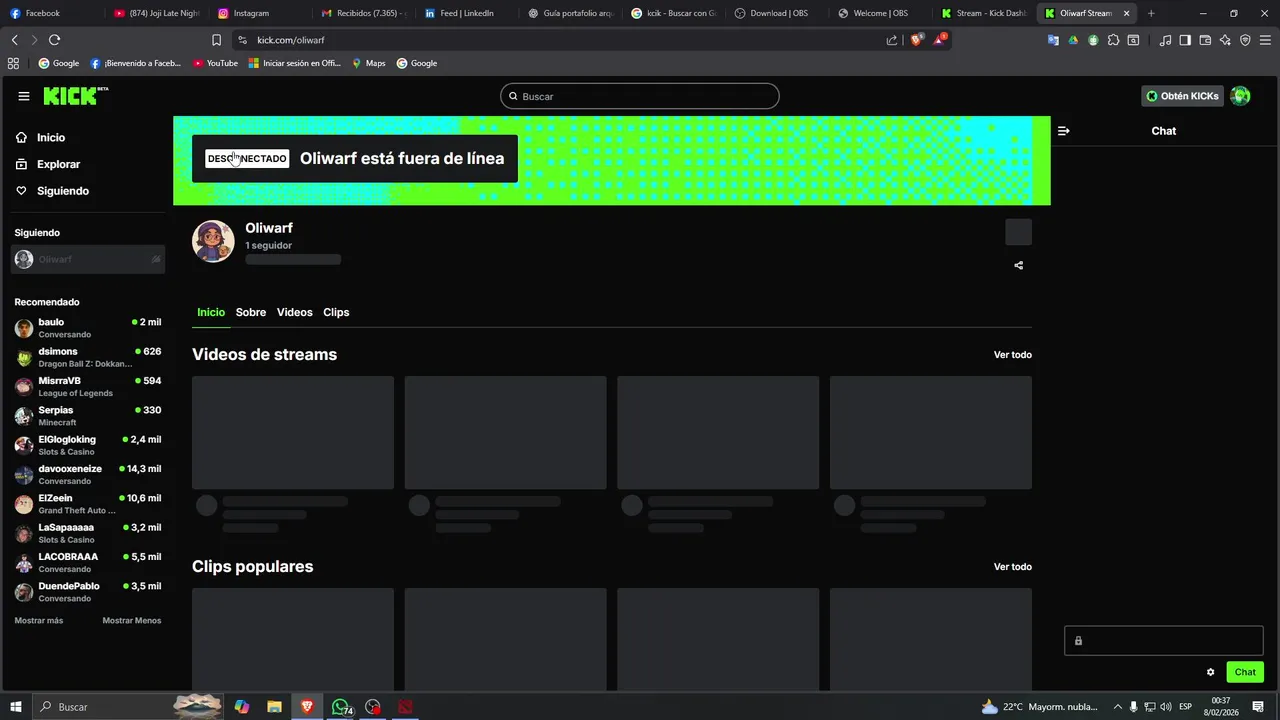The width and height of the screenshot is (1280, 720).
Task: Open File Explorer in taskbar
Action: 274,707
